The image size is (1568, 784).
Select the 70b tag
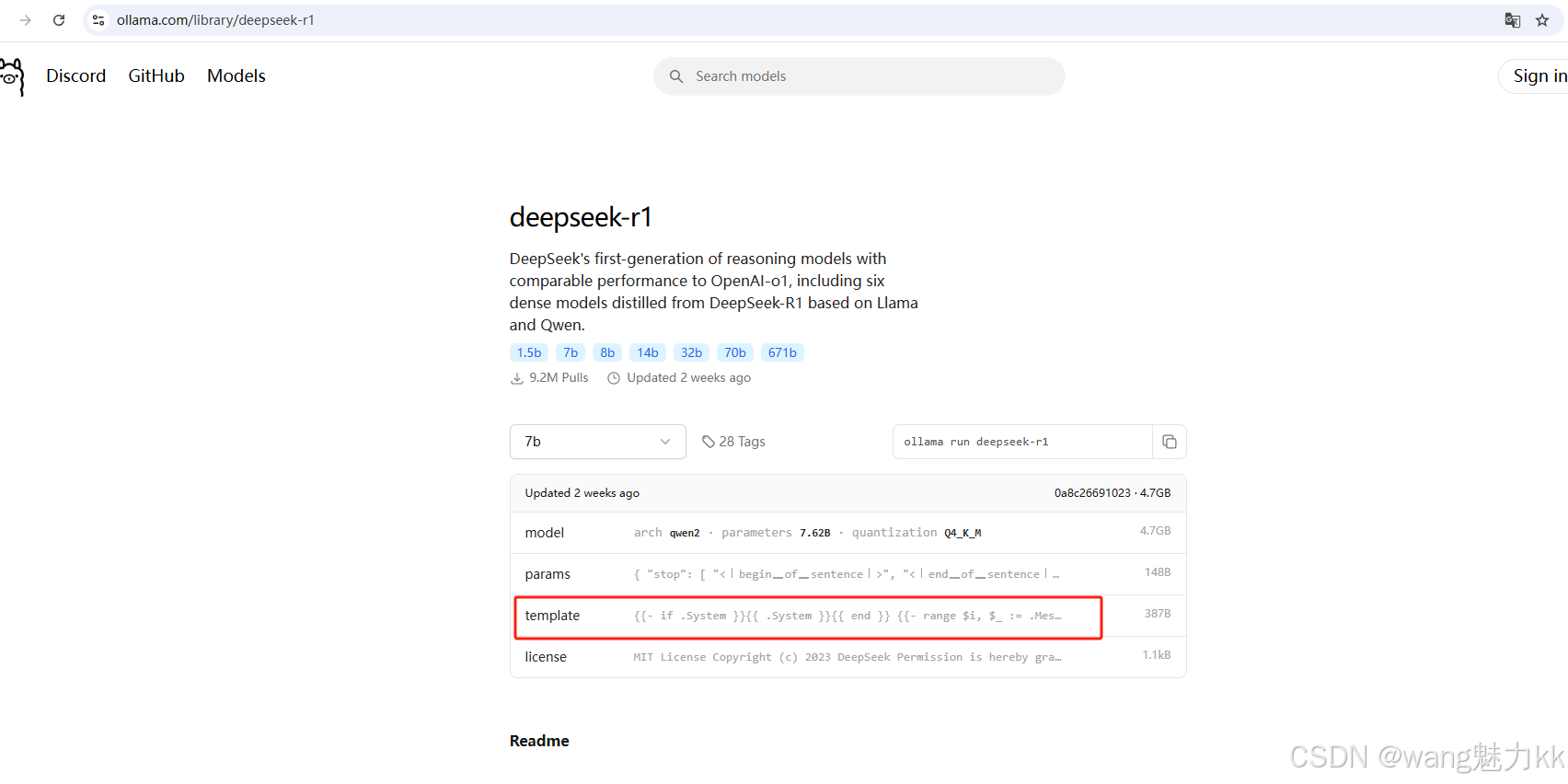point(735,352)
